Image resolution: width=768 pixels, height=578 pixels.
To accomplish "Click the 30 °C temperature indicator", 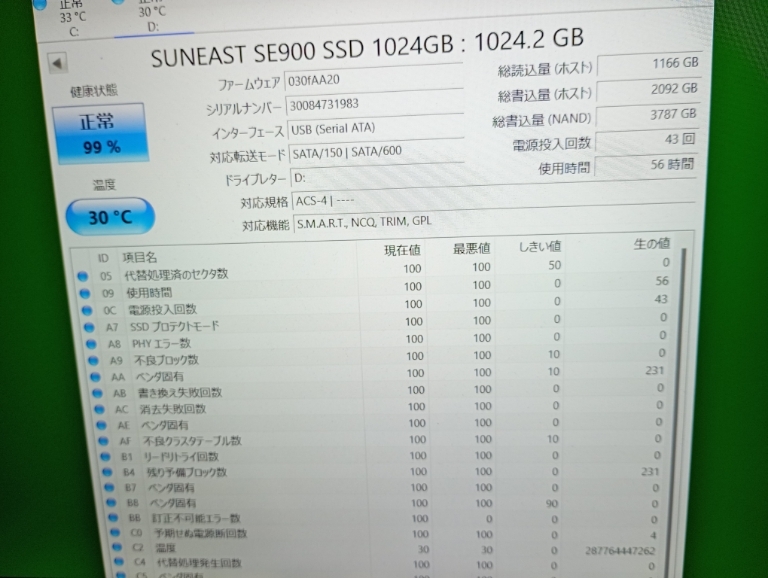I will point(110,217).
